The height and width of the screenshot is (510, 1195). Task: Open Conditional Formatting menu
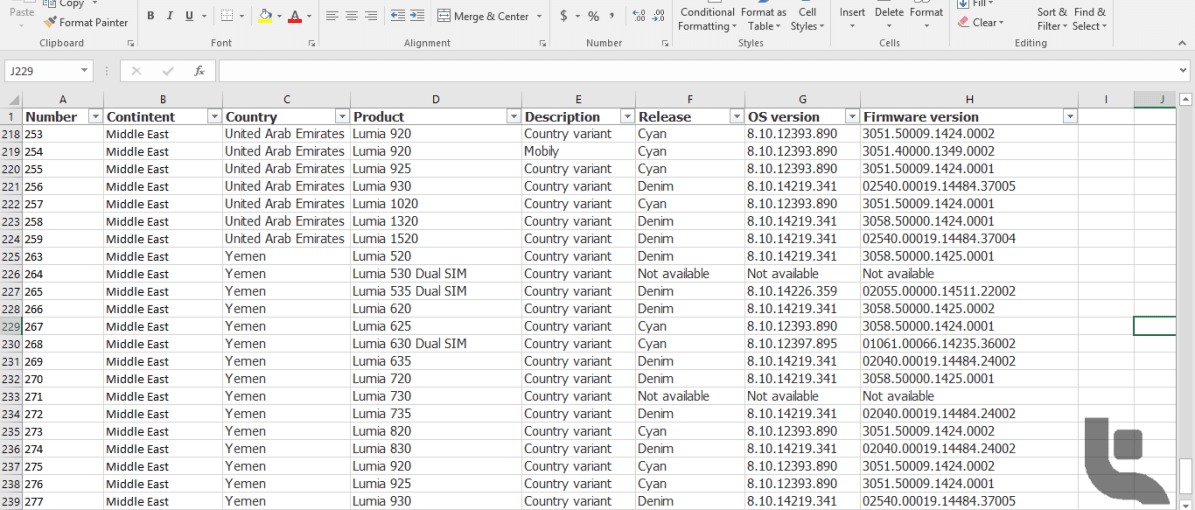click(x=707, y=18)
